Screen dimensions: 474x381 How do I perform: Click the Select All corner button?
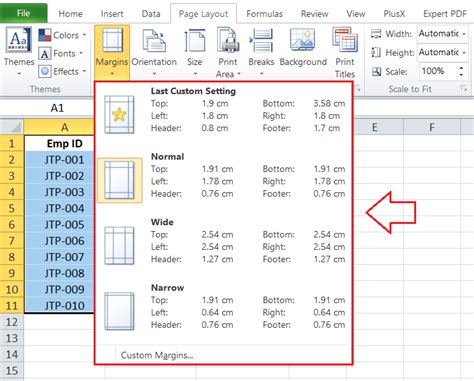tap(12, 127)
